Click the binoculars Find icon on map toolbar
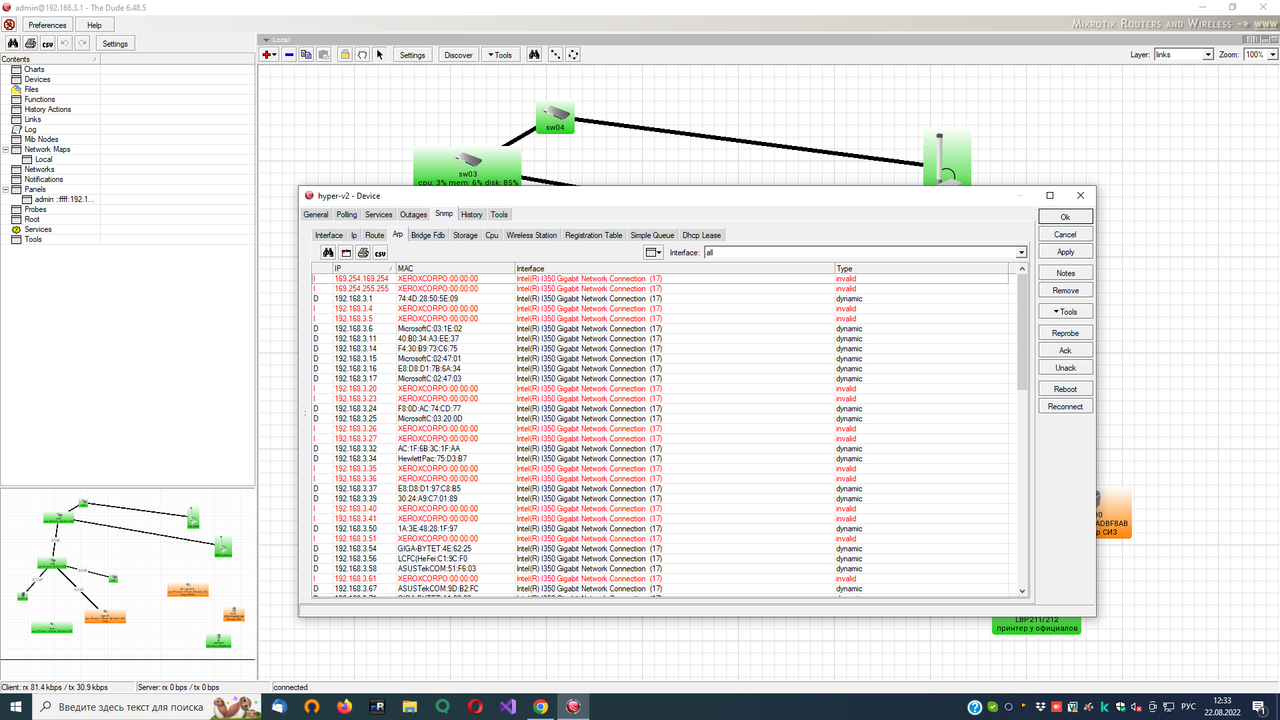Image resolution: width=1280 pixels, height=720 pixels. 535,55
